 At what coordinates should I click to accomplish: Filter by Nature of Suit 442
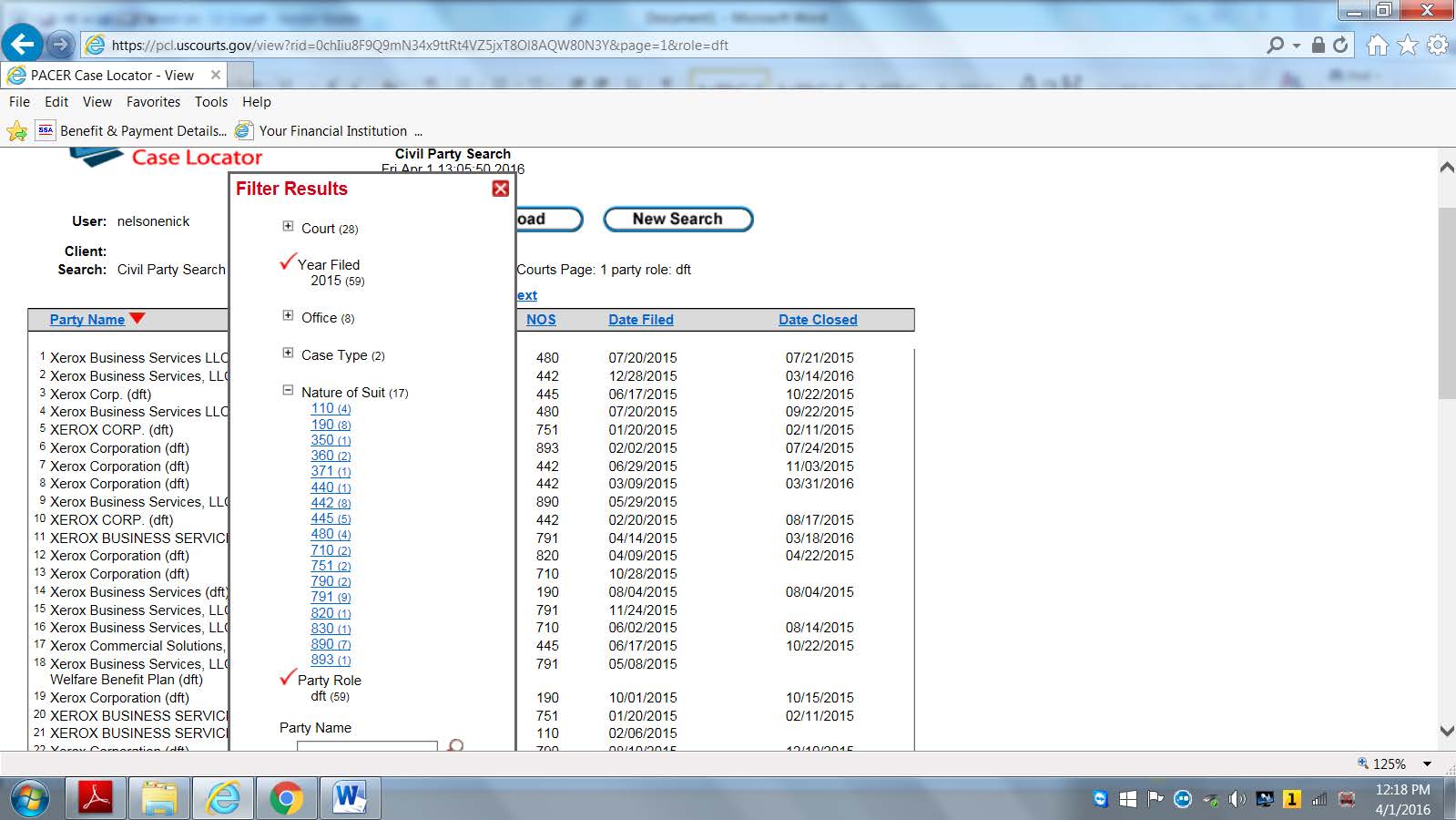click(x=331, y=503)
